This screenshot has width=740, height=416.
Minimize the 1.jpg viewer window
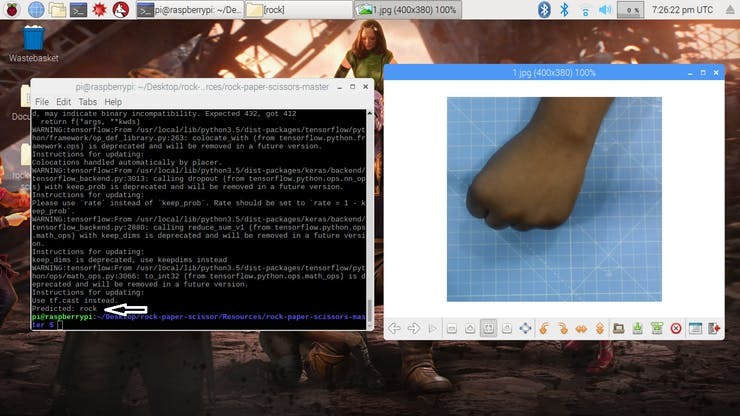[x=690, y=73]
